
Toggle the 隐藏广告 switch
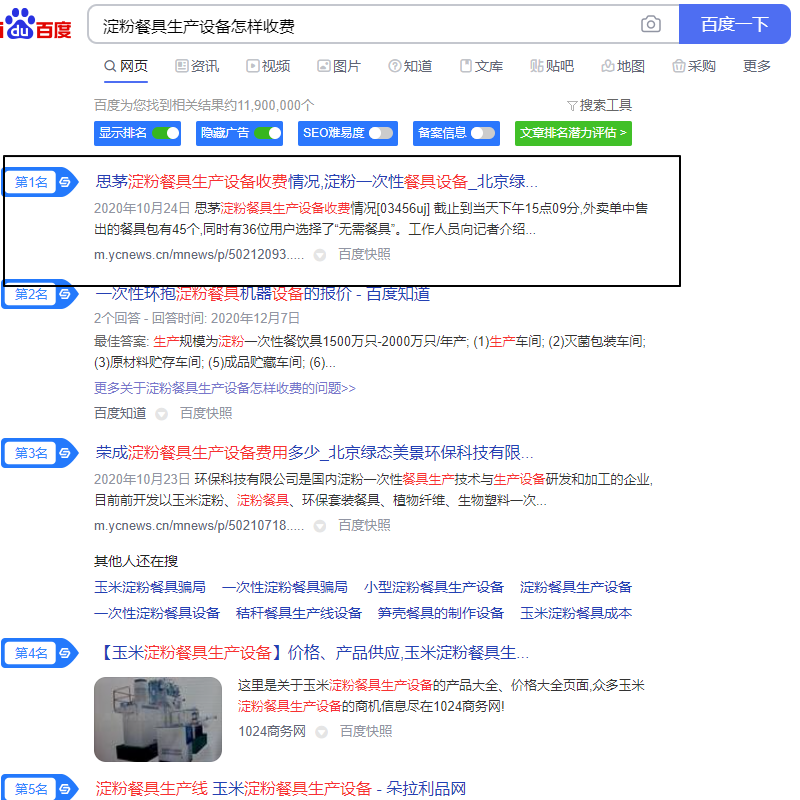point(268,133)
